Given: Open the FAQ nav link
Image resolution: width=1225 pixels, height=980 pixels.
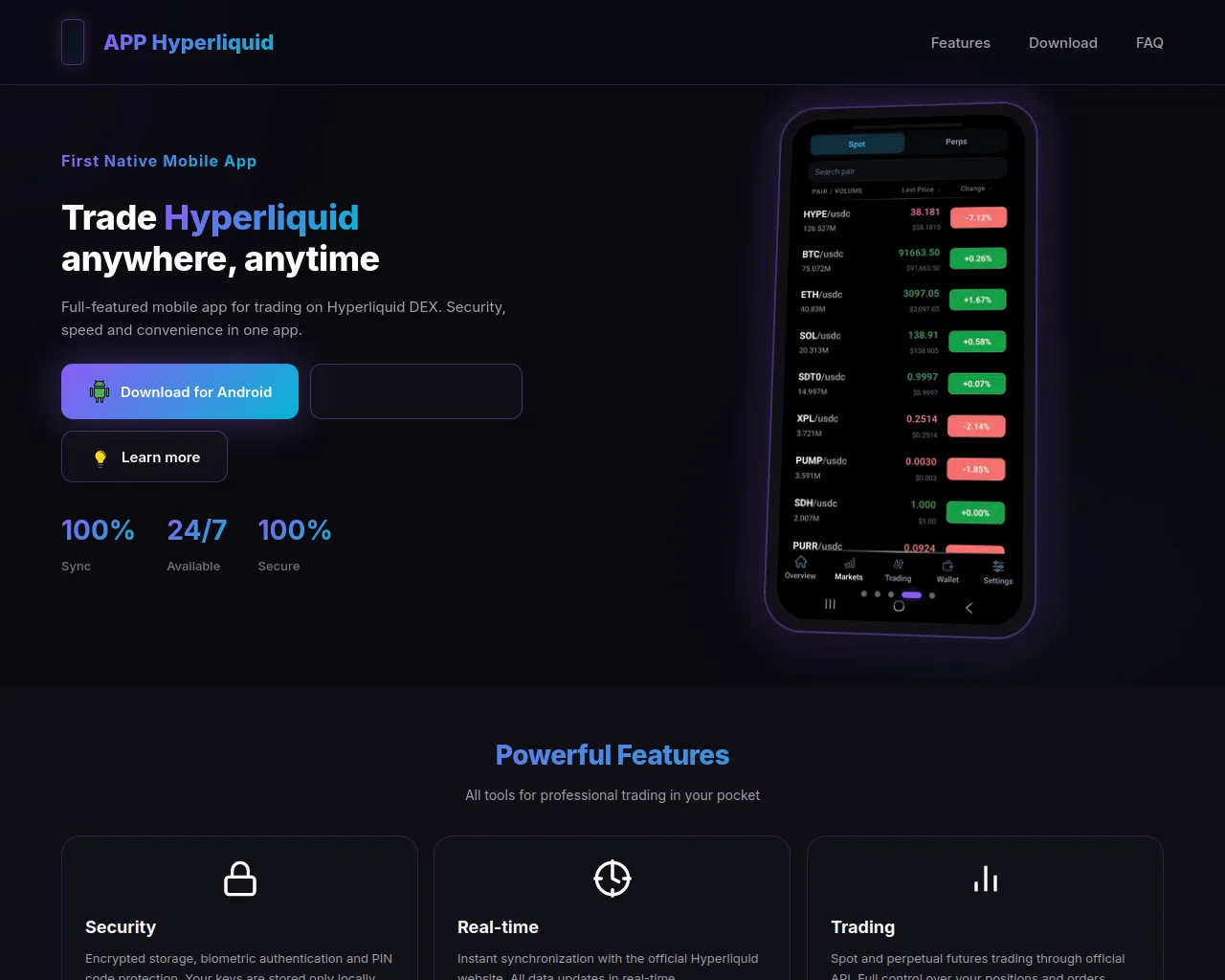Looking at the screenshot, I should click(1149, 43).
